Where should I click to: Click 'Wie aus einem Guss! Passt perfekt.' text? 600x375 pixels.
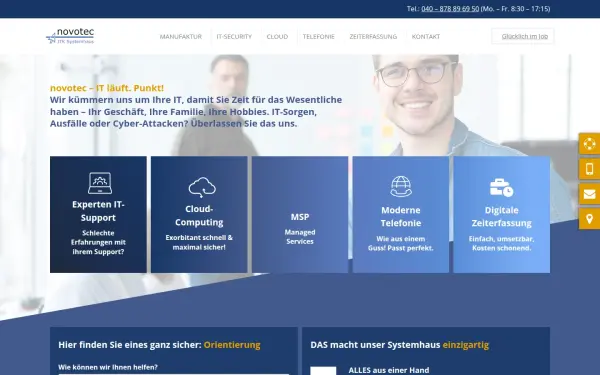coord(401,243)
